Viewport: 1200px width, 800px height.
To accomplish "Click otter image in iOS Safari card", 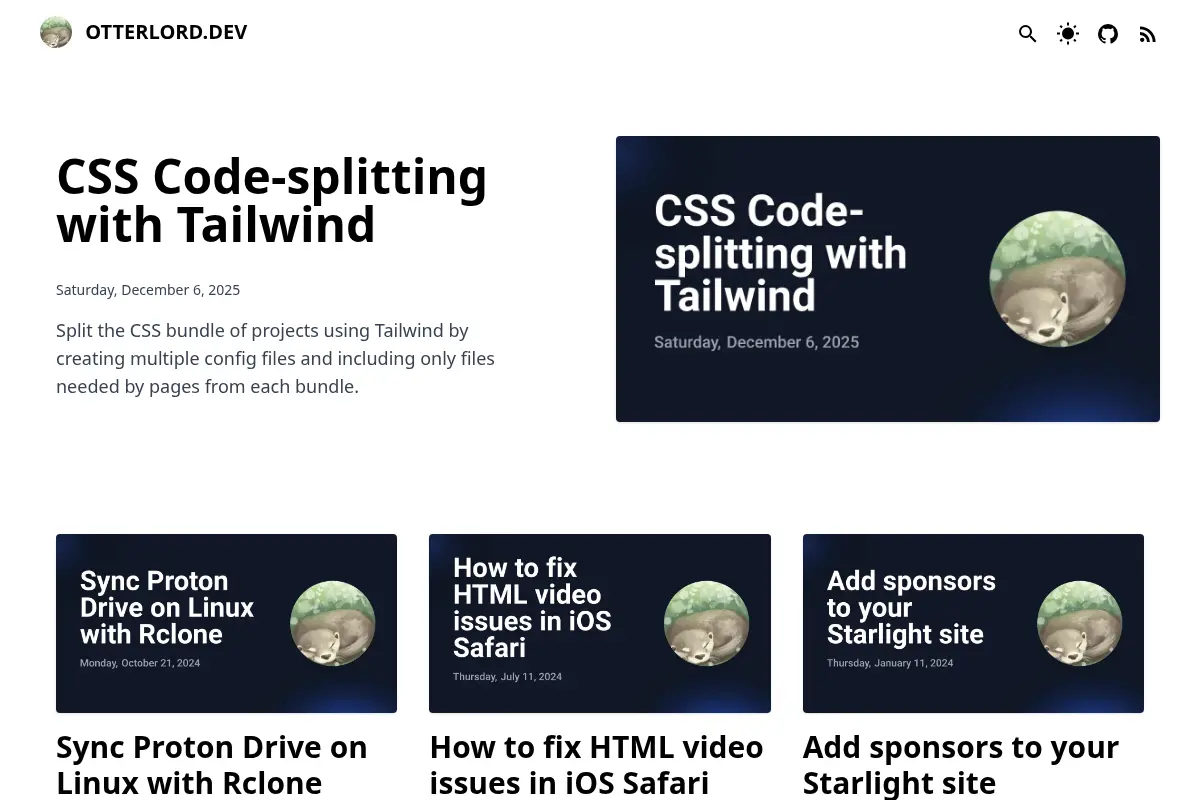I will [x=706, y=623].
